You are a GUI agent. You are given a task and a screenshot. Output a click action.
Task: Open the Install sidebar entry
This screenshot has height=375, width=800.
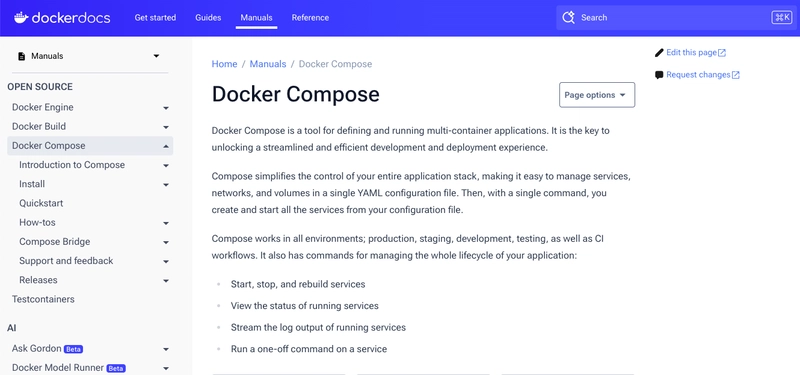pos(32,184)
